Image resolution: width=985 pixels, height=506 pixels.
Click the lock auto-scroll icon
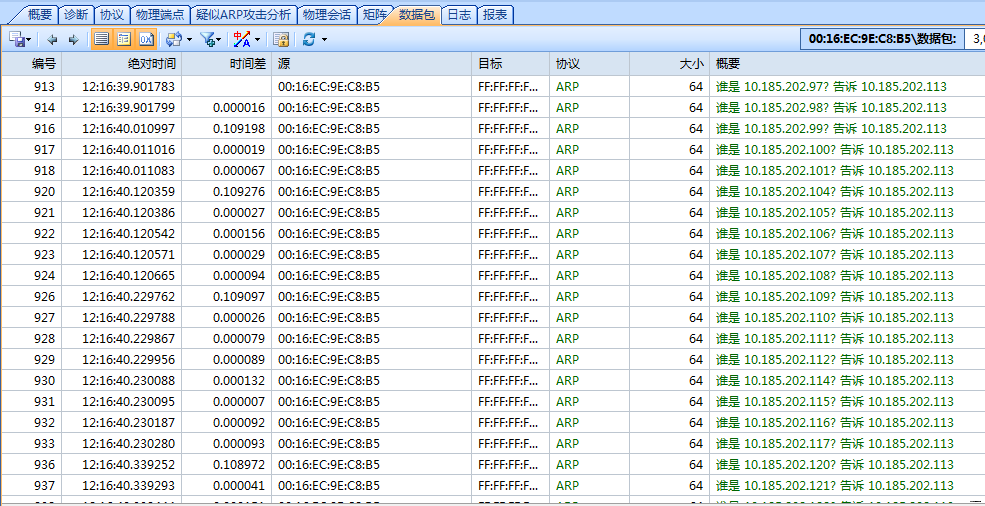pos(281,39)
